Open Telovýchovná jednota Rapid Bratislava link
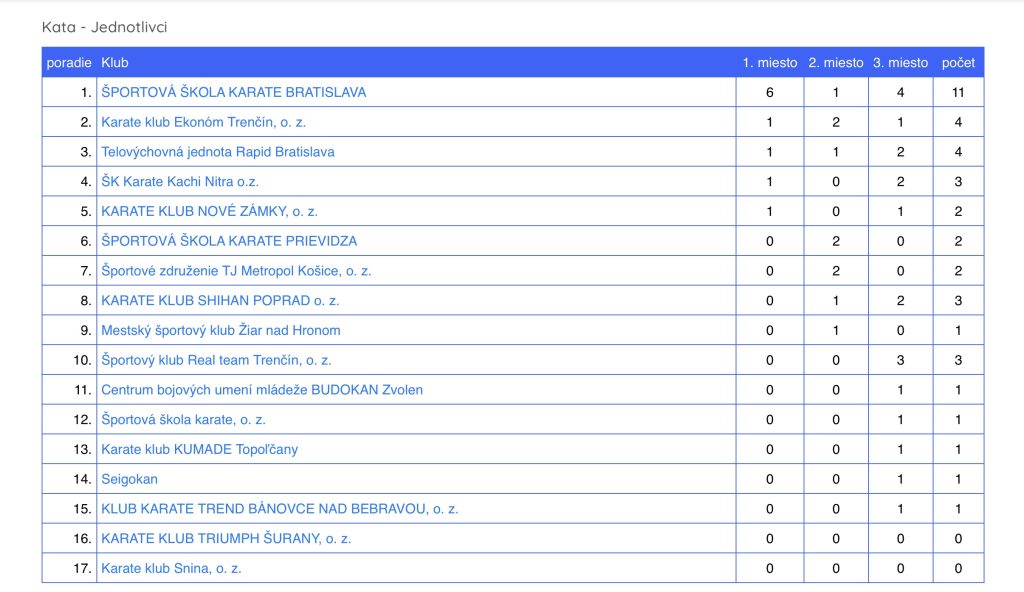1024x592 pixels. pos(217,152)
